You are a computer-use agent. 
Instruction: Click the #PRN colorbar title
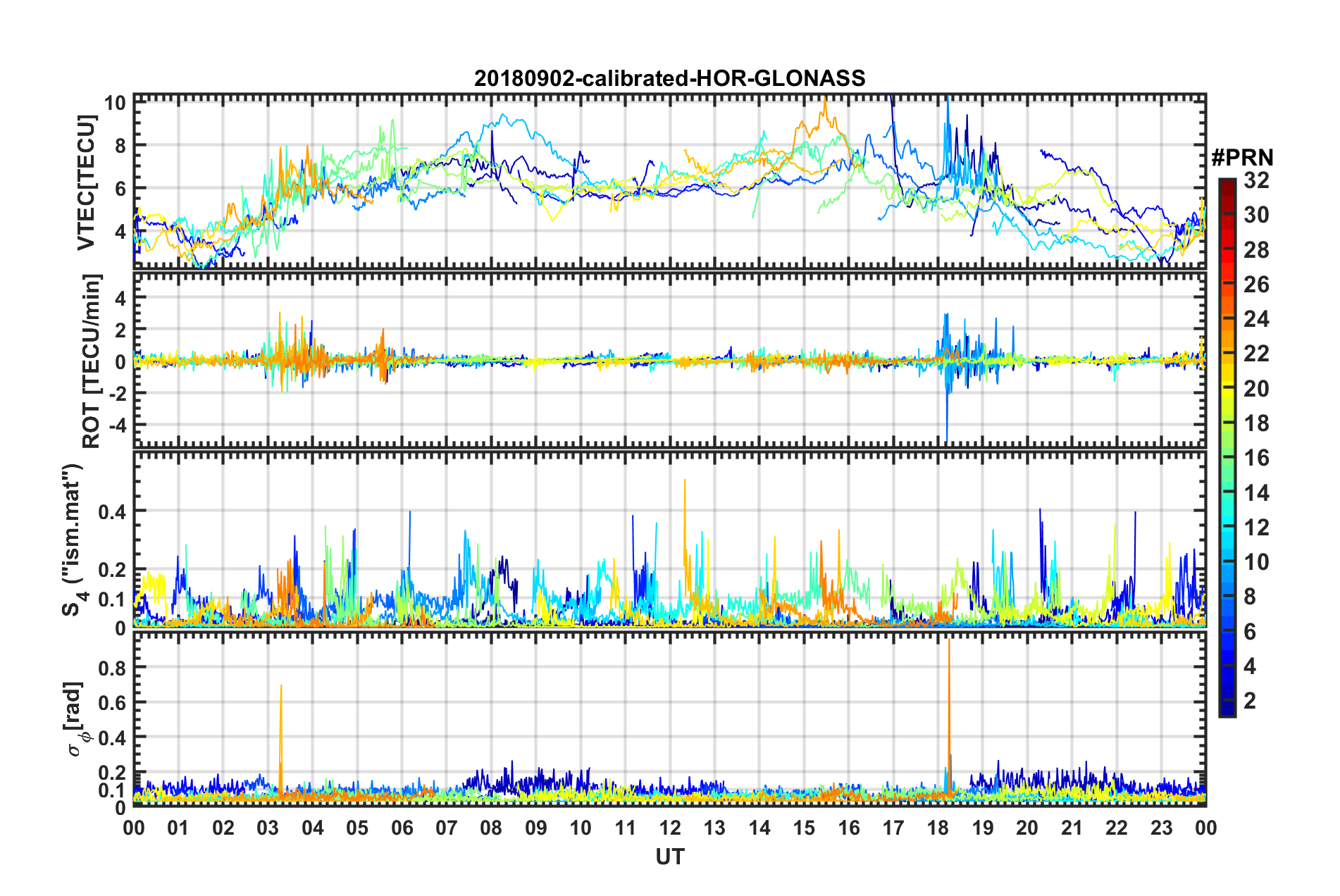pos(1242,158)
